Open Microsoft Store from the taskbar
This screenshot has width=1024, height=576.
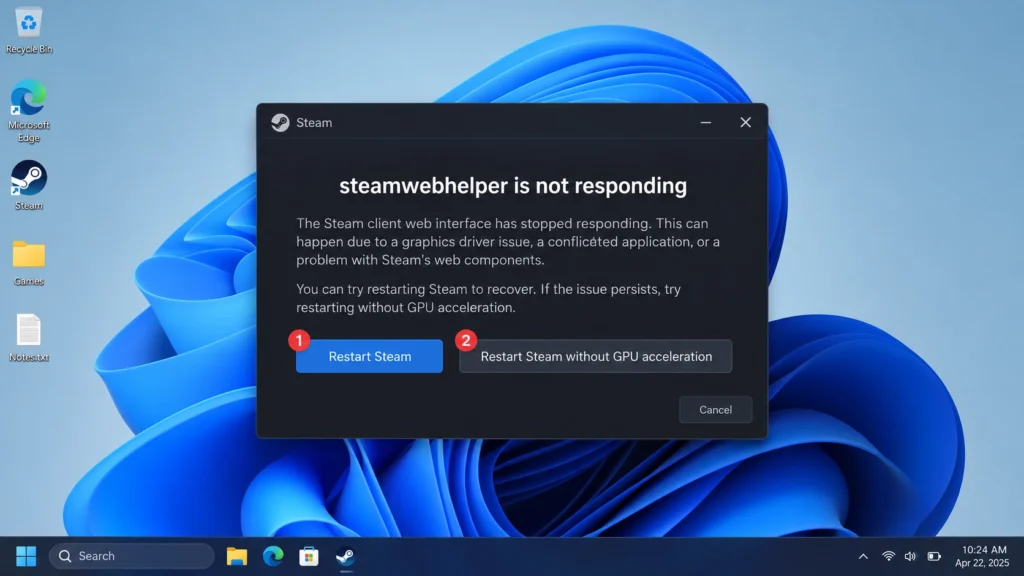coord(309,556)
